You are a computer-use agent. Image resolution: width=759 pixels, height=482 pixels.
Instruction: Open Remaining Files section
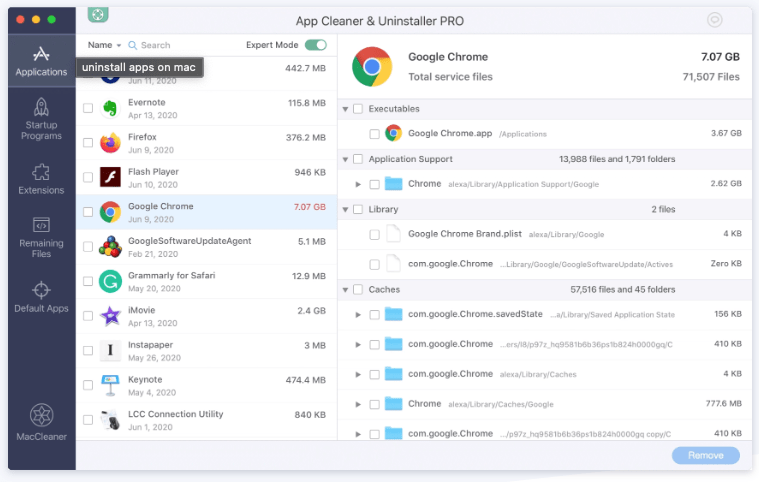coord(41,237)
